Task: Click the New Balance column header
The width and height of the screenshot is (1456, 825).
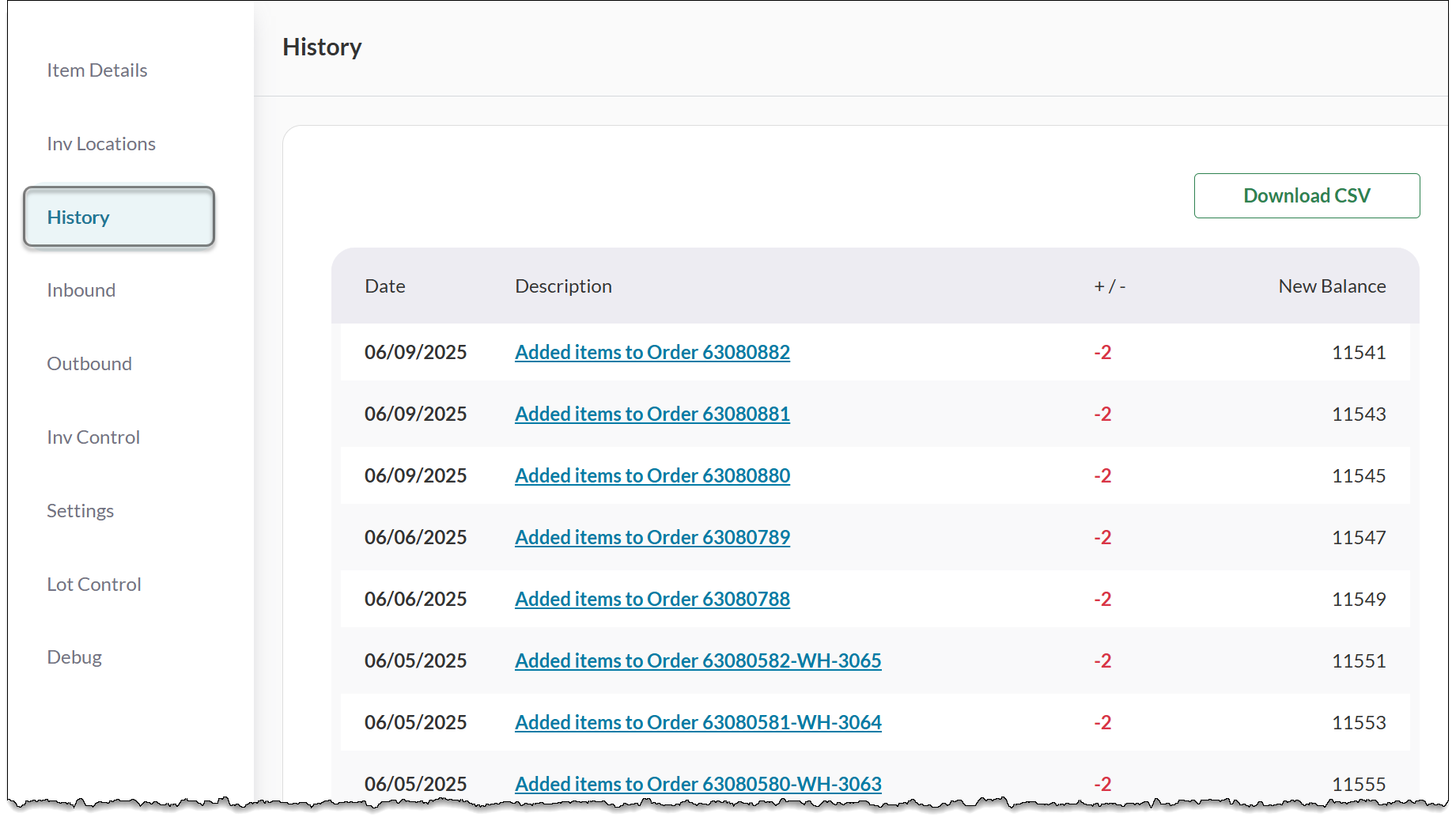Action: click(1332, 286)
